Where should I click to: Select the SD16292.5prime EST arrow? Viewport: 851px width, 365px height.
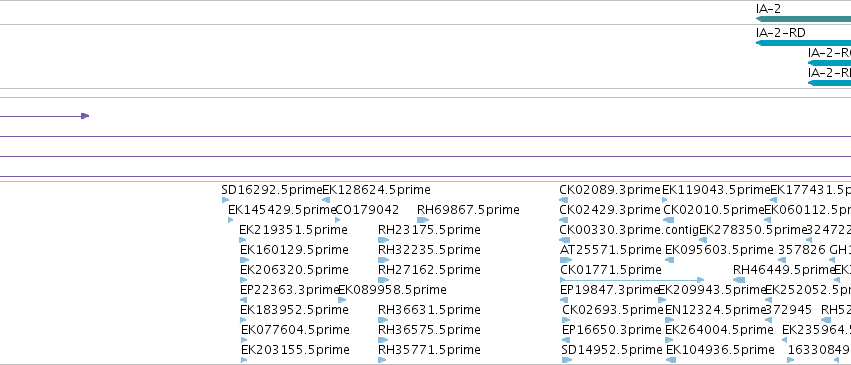tap(226, 200)
